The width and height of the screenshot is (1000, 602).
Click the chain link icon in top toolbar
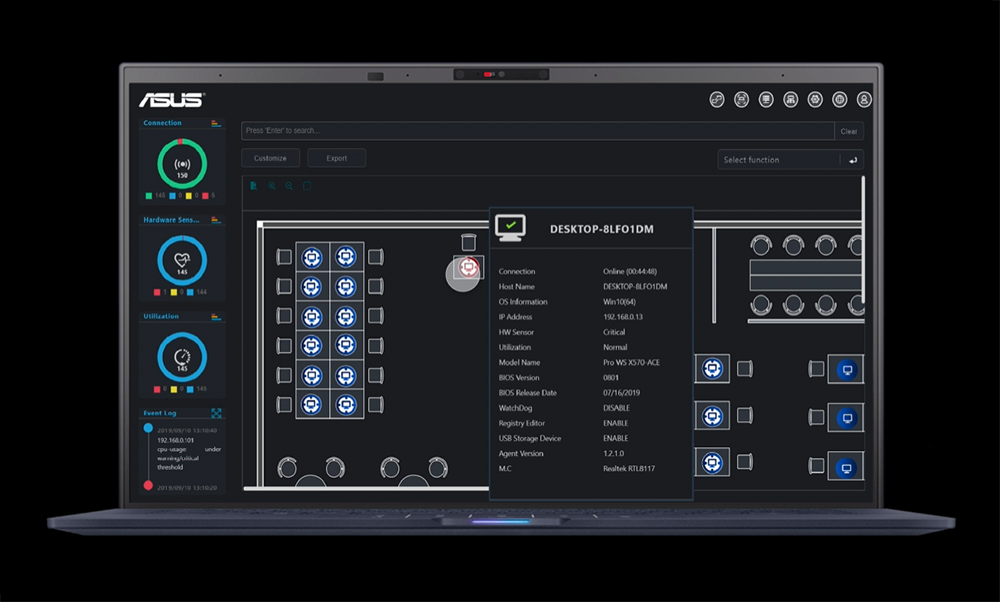point(717,99)
